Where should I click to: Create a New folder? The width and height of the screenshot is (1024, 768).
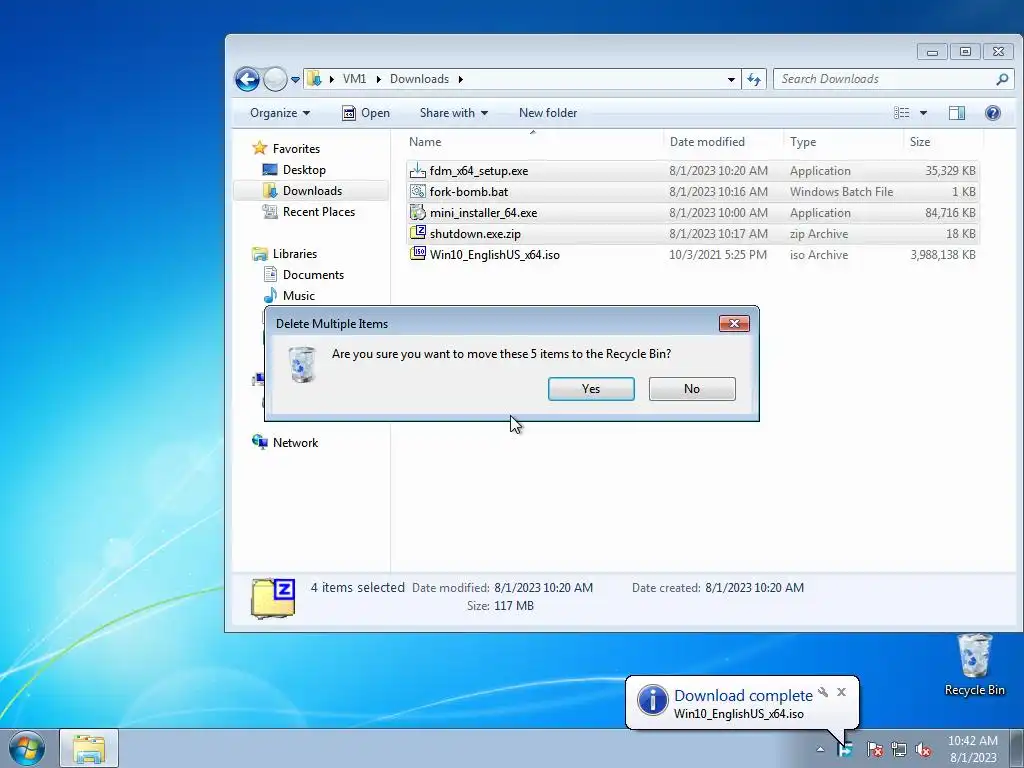548,113
